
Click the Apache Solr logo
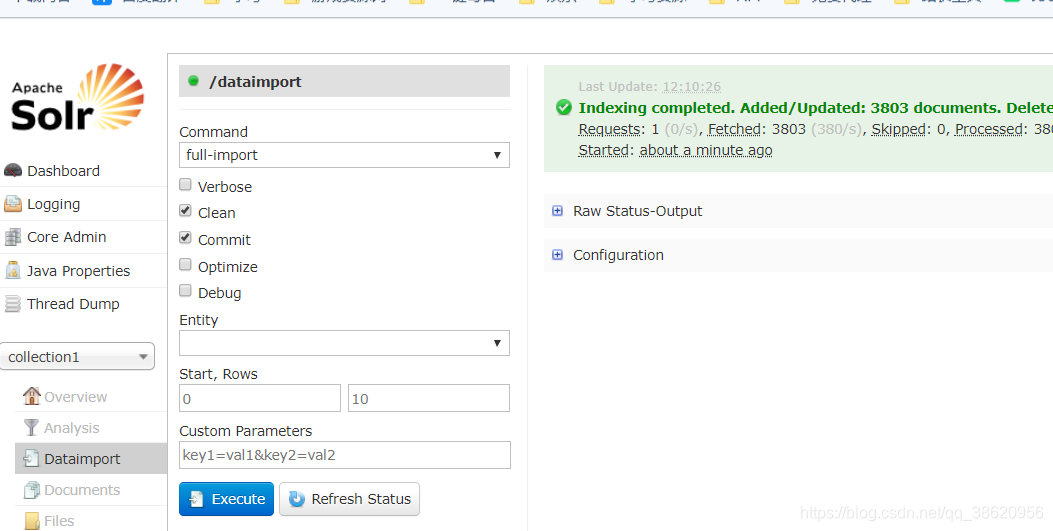78,98
